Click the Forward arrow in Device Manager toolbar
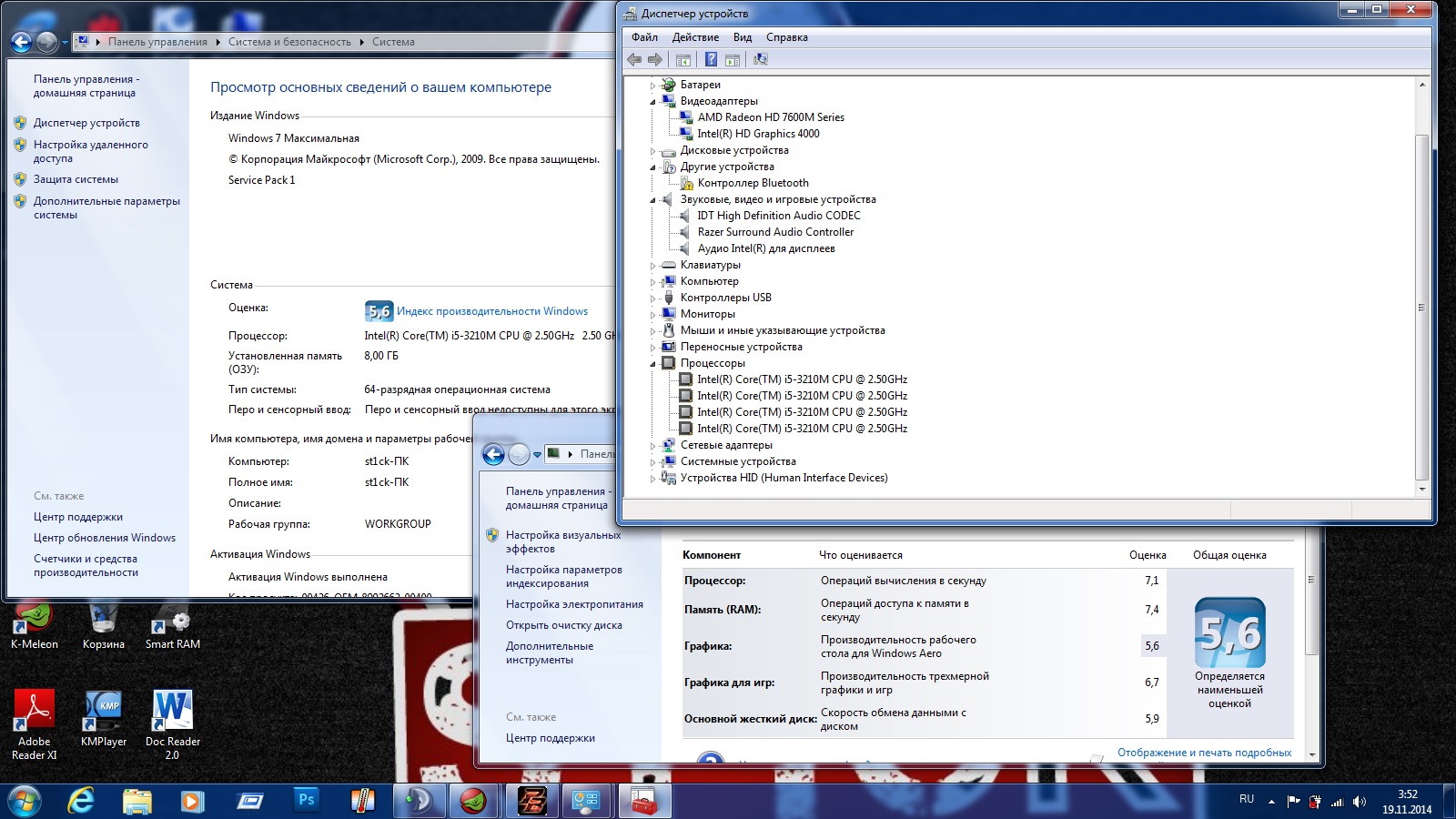This screenshot has height=819, width=1456. point(655,59)
